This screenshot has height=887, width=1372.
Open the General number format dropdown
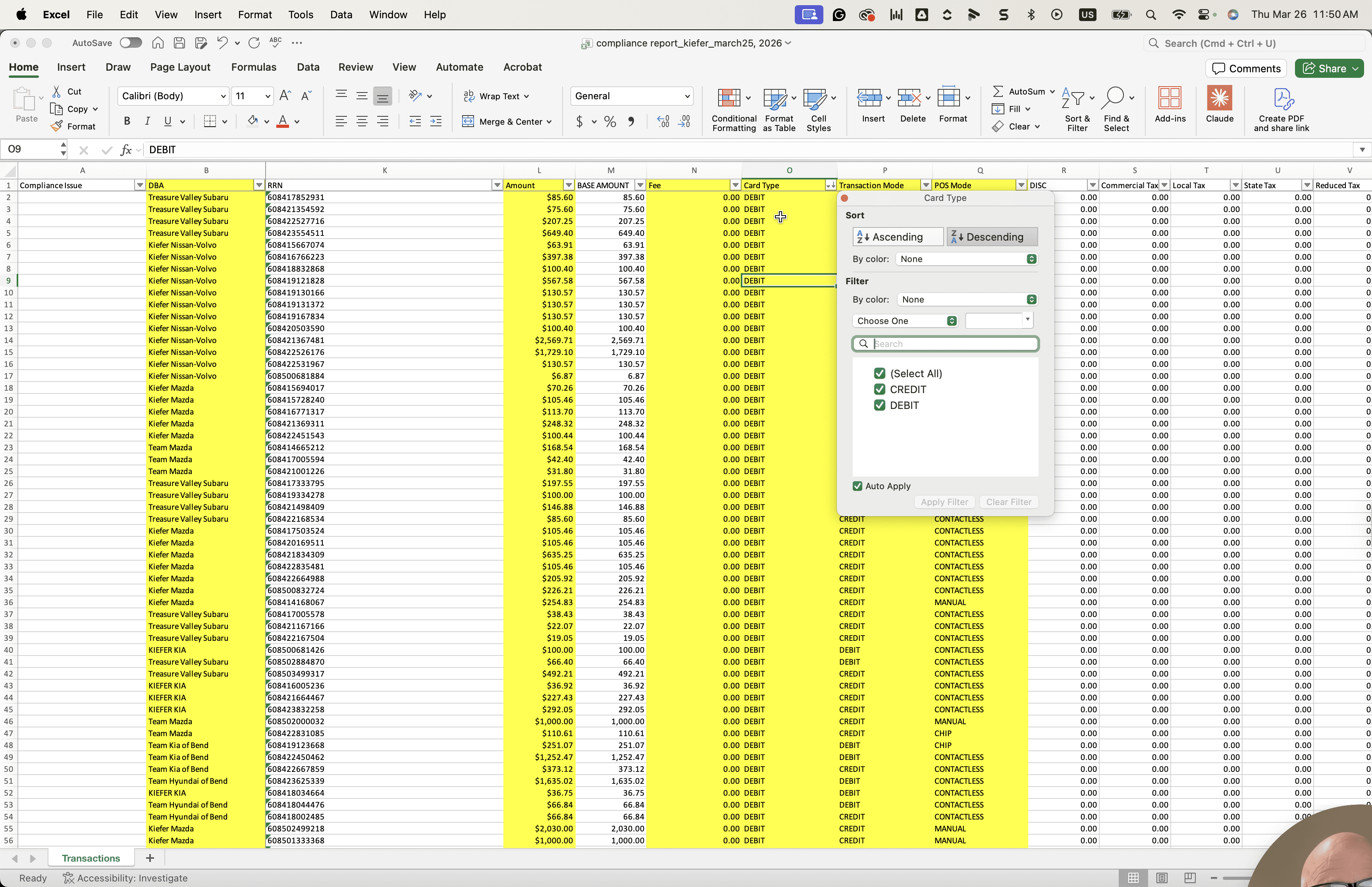click(687, 96)
